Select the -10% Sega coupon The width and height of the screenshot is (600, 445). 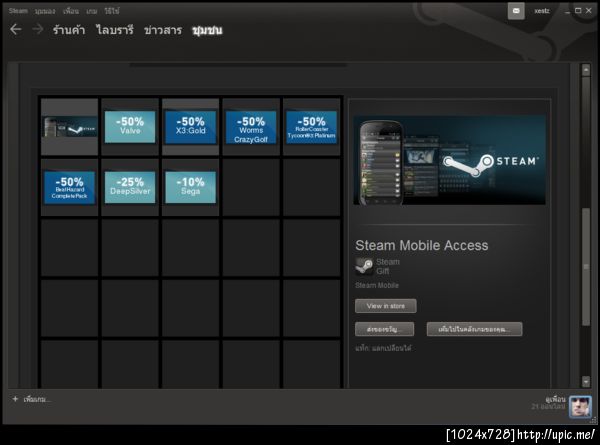coord(191,187)
